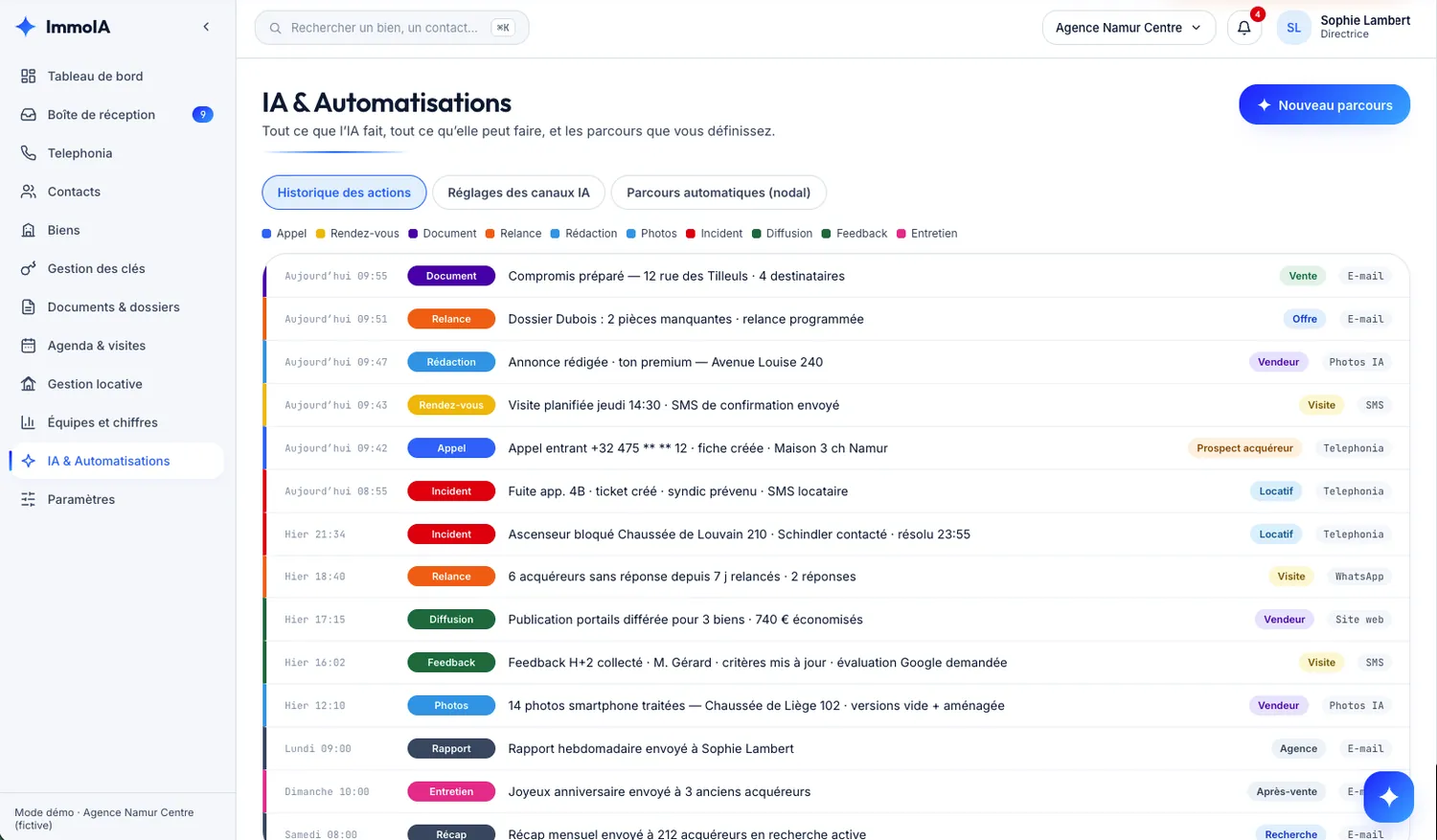Image resolution: width=1437 pixels, height=840 pixels.
Task: Open notifications via the bell icon
Action: pyautogui.click(x=1244, y=28)
